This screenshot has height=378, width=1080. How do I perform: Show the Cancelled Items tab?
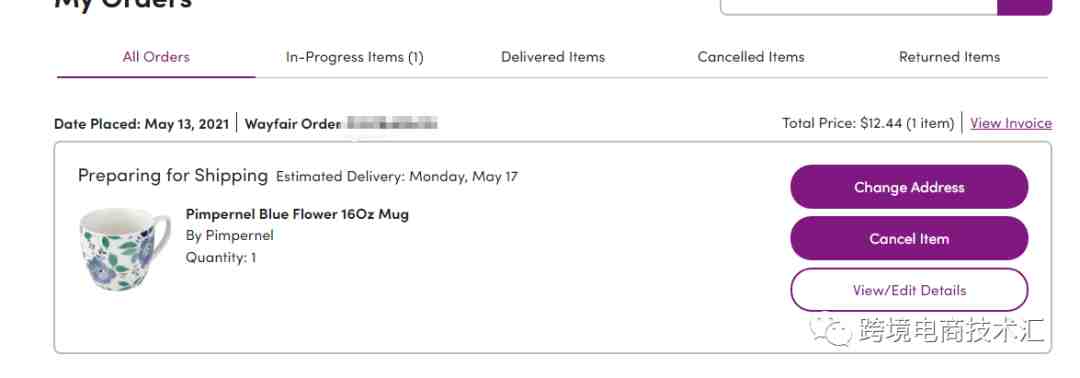(x=751, y=57)
